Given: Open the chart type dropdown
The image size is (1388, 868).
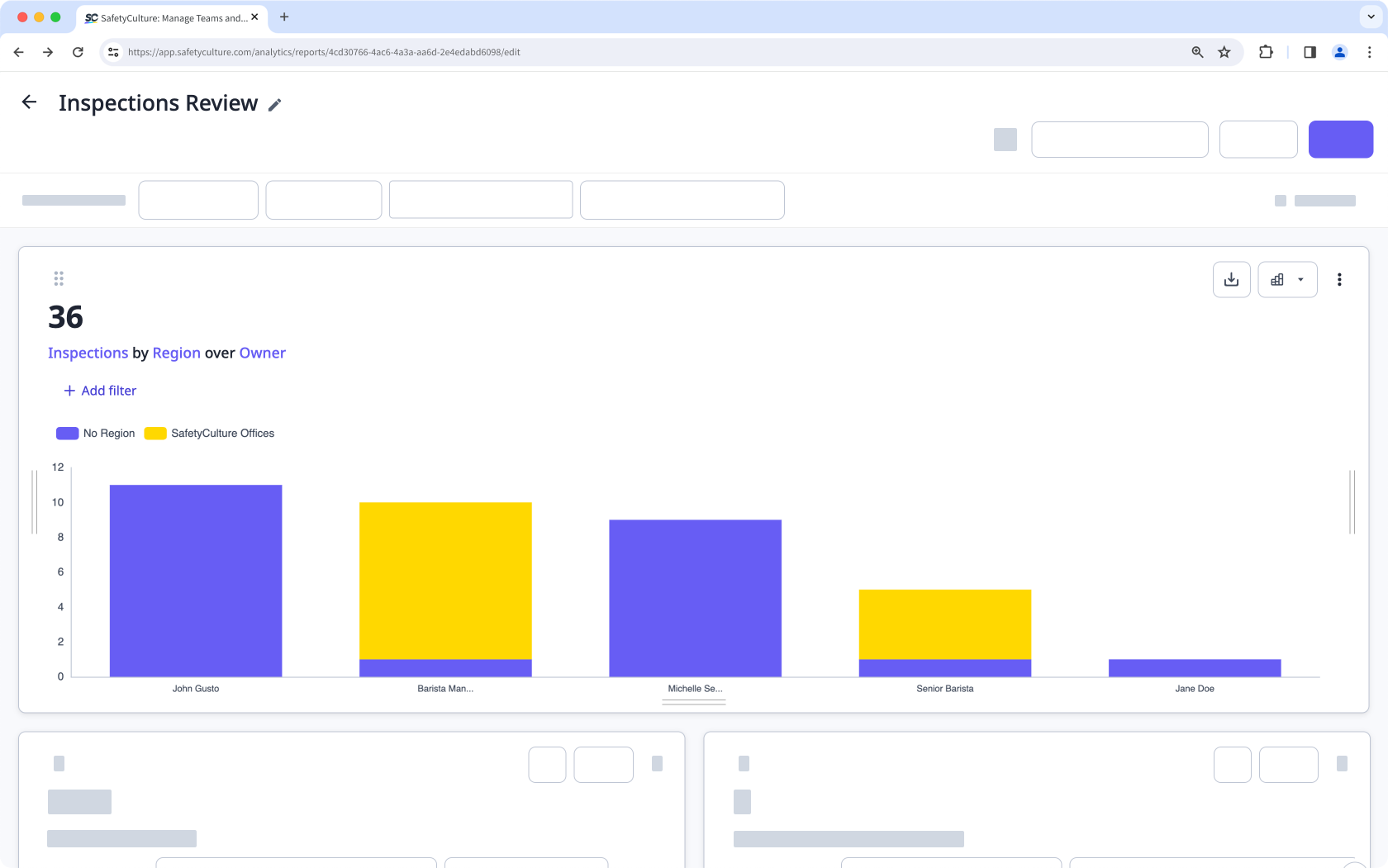Looking at the screenshot, I should tap(1287, 280).
